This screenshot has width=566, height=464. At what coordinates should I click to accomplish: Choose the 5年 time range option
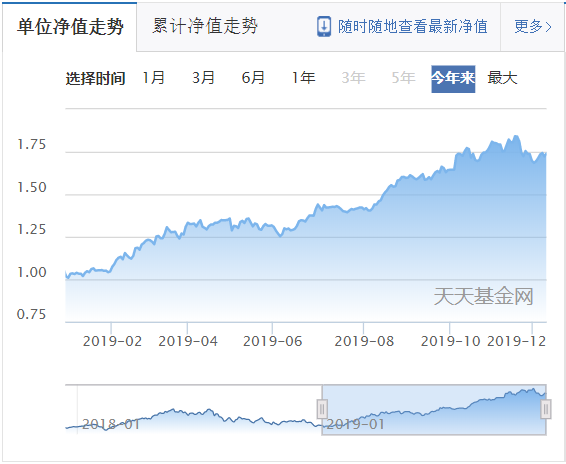coord(403,78)
